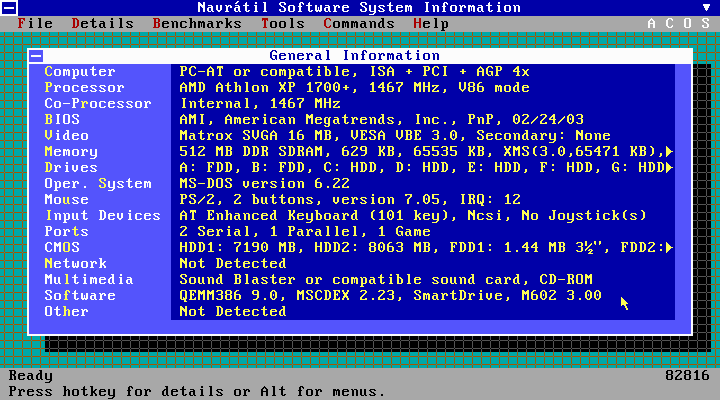Select the Video category

(67, 135)
